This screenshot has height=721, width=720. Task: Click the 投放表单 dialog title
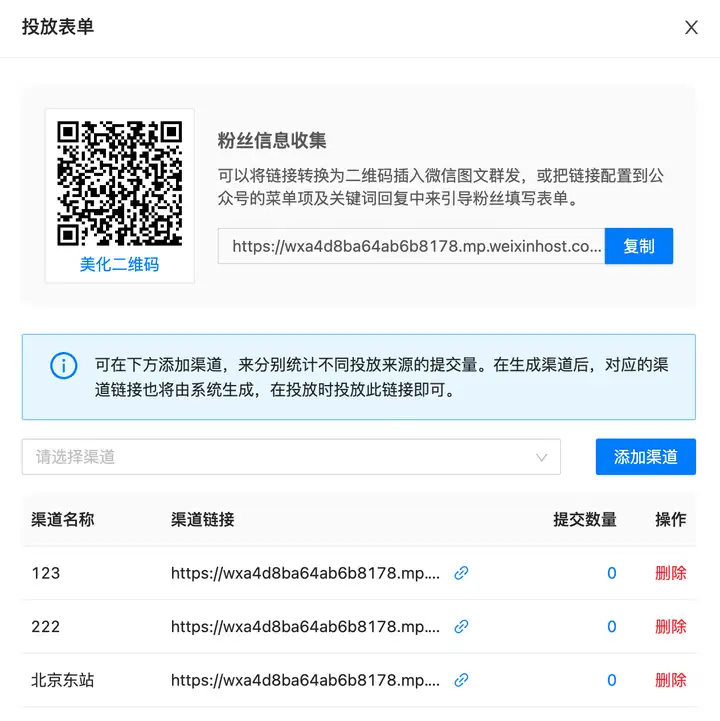coord(58,27)
